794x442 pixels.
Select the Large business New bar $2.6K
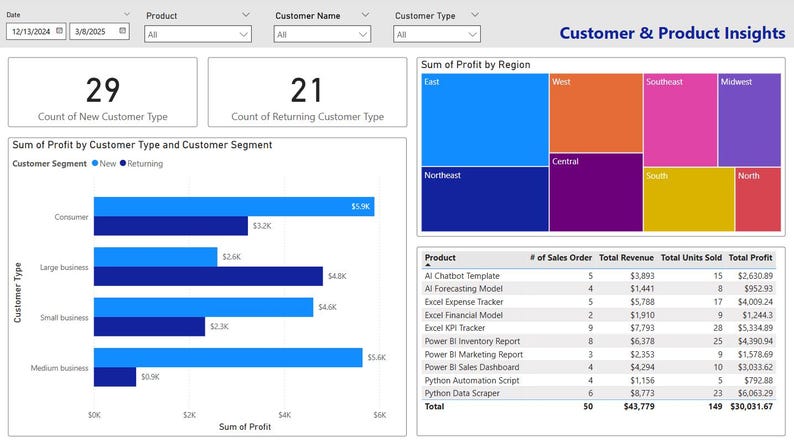point(155,257)
